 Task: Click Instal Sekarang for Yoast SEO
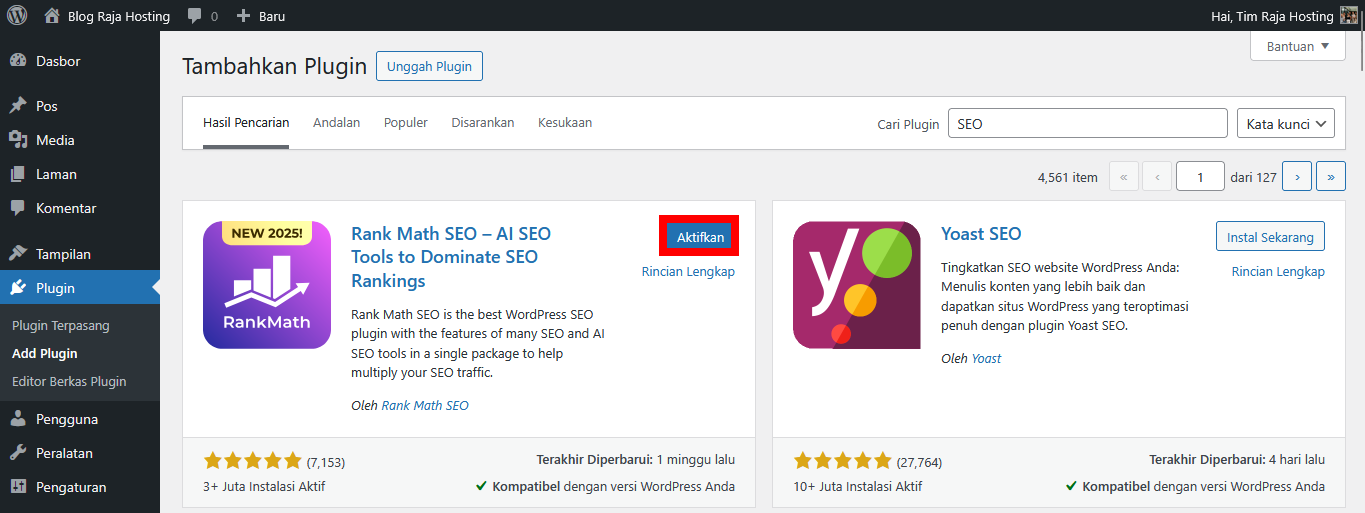click(x=1271, y=237)
